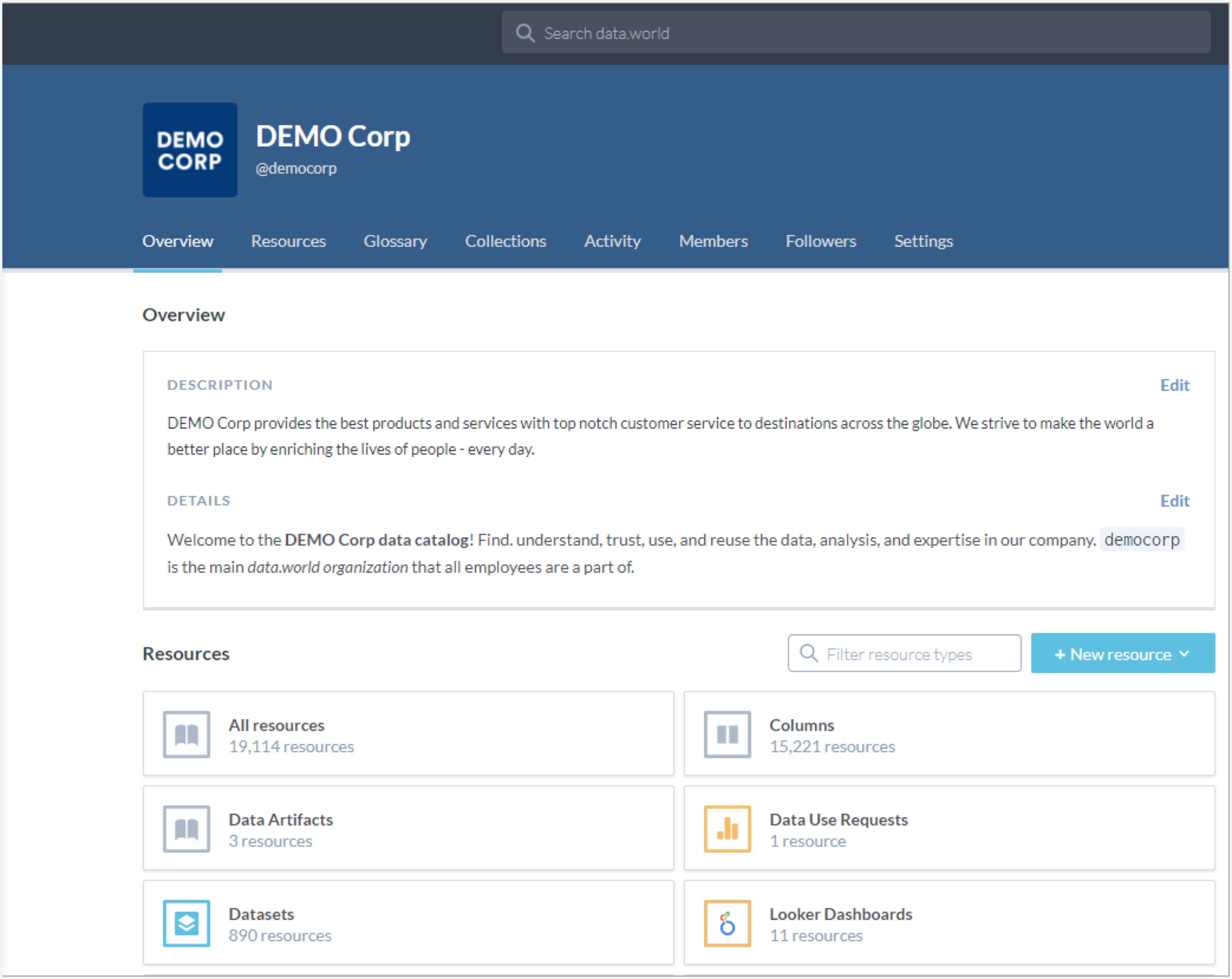This screenshot has height=979, width=1232.
Task: Click the Data Artifacts book icon
Action: point(186,829)
